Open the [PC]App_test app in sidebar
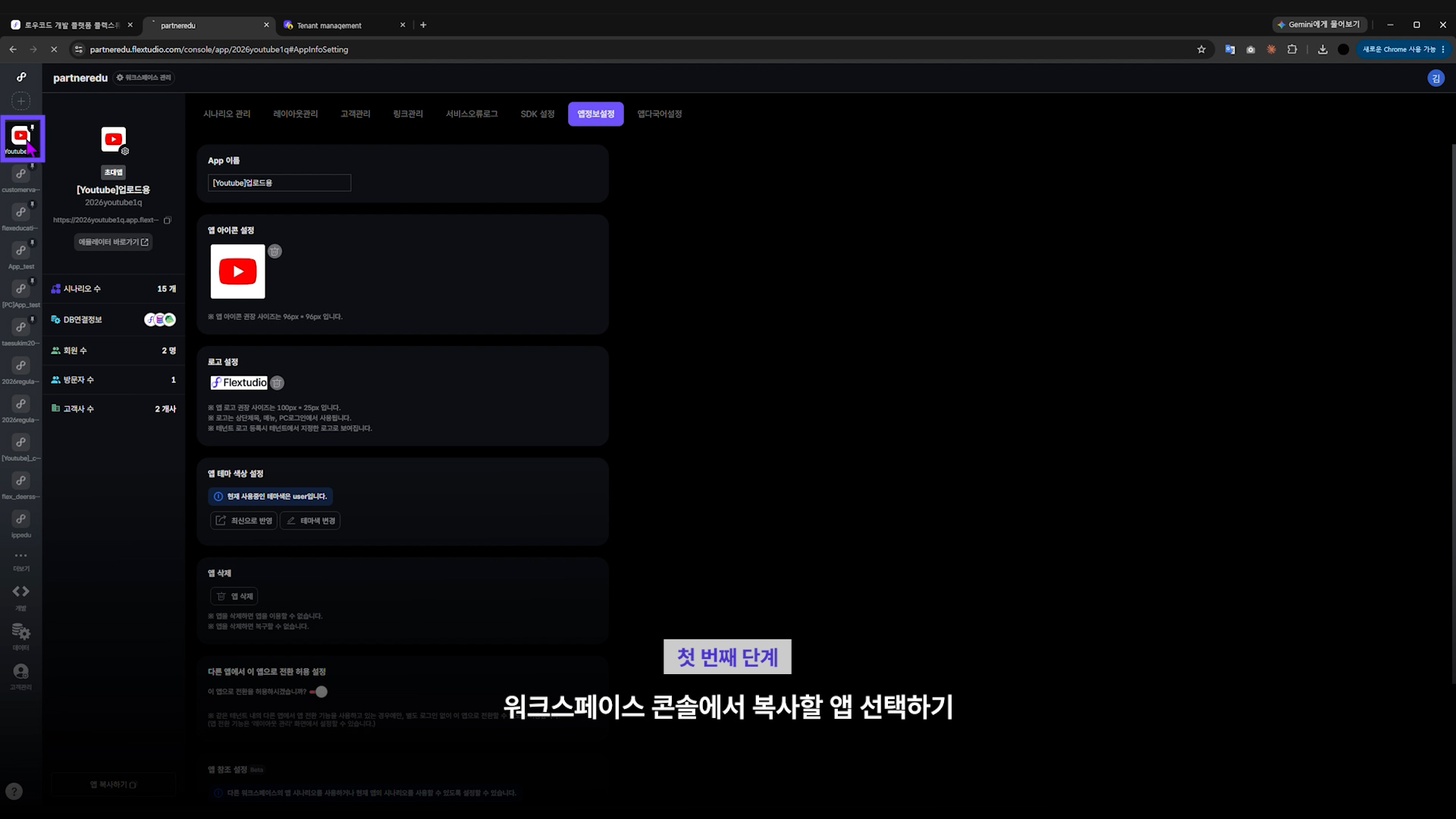This screenshot has width=1456, height=819. click(21, 293)
